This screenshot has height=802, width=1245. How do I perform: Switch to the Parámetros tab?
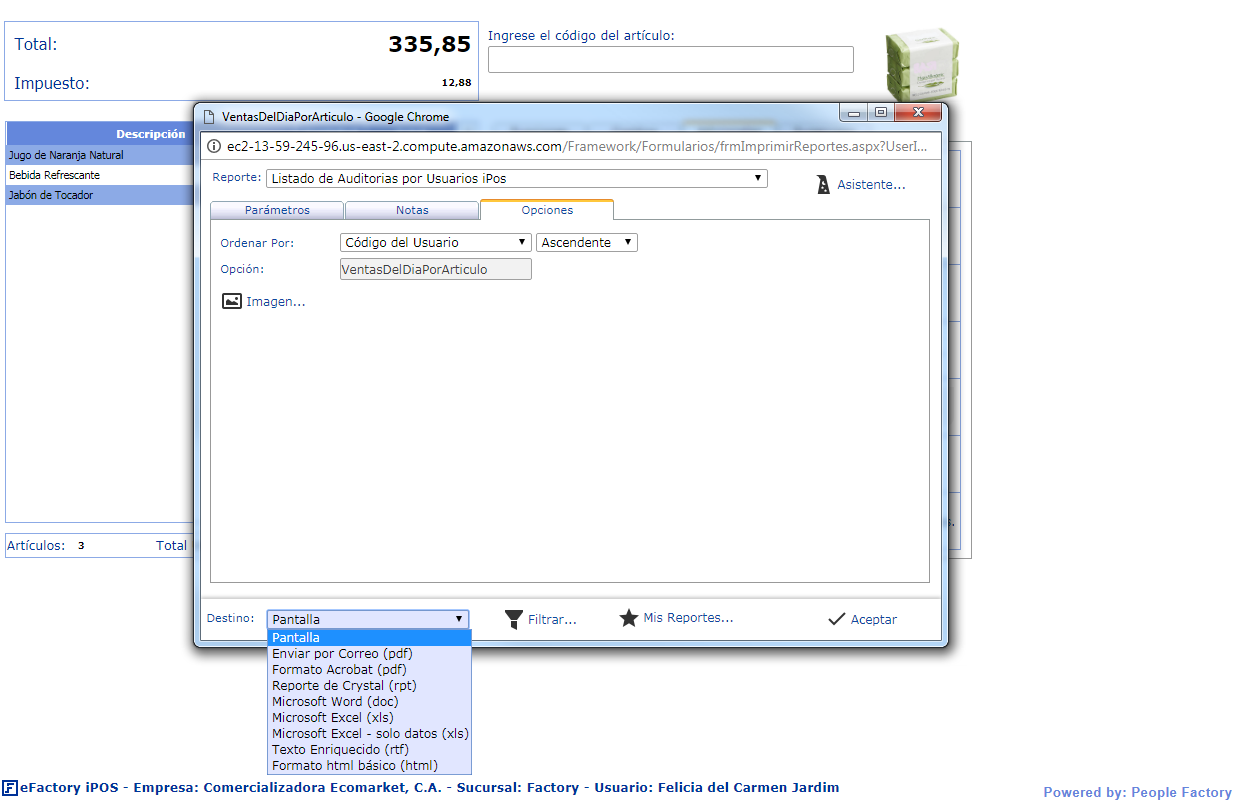pos(277,210)
